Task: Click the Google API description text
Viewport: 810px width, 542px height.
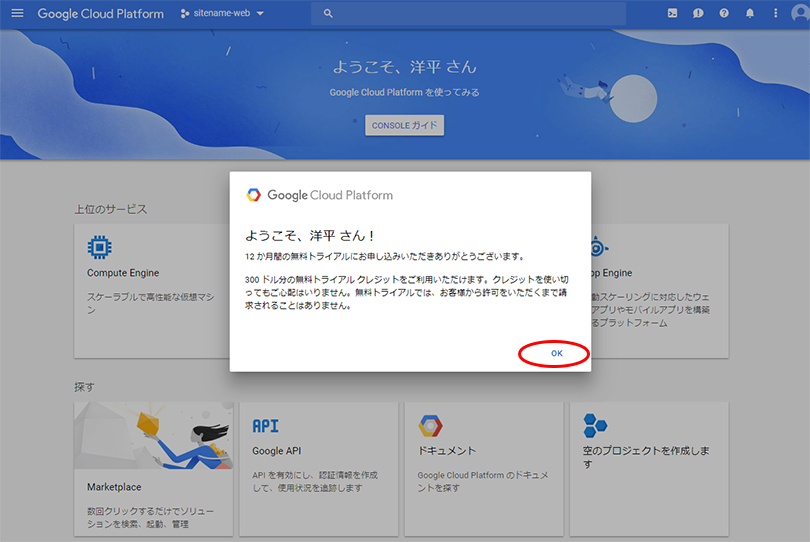Action: coord(315,482)
